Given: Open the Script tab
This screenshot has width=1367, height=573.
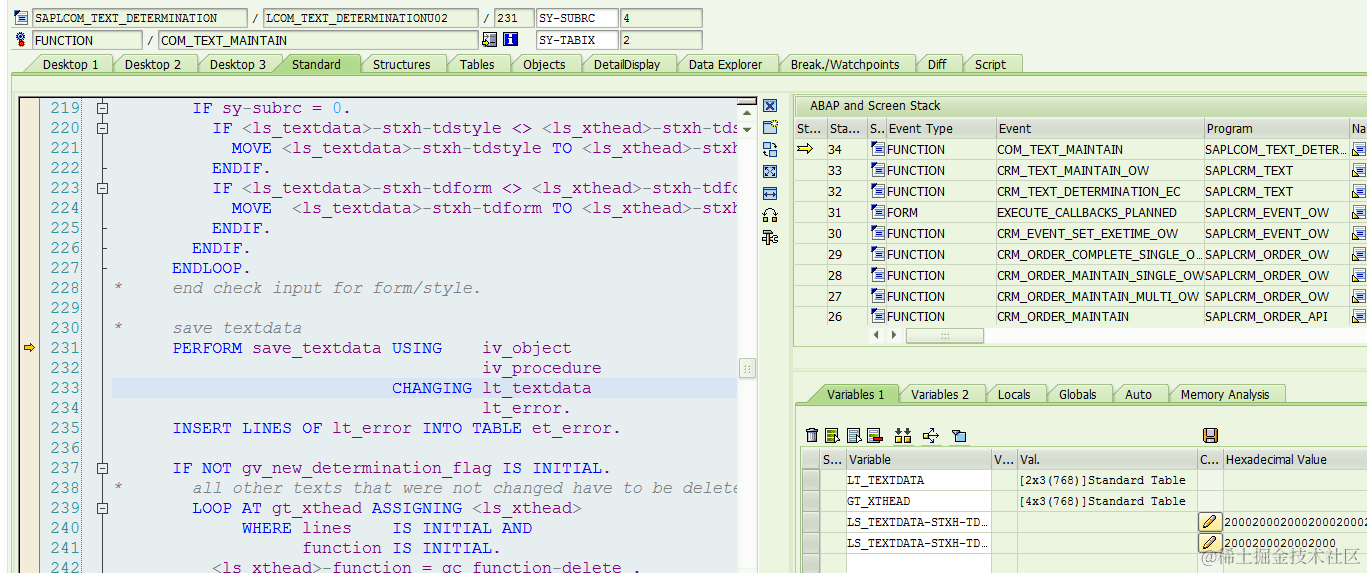Looking at the screenshot, I should [x=990, y=64].
